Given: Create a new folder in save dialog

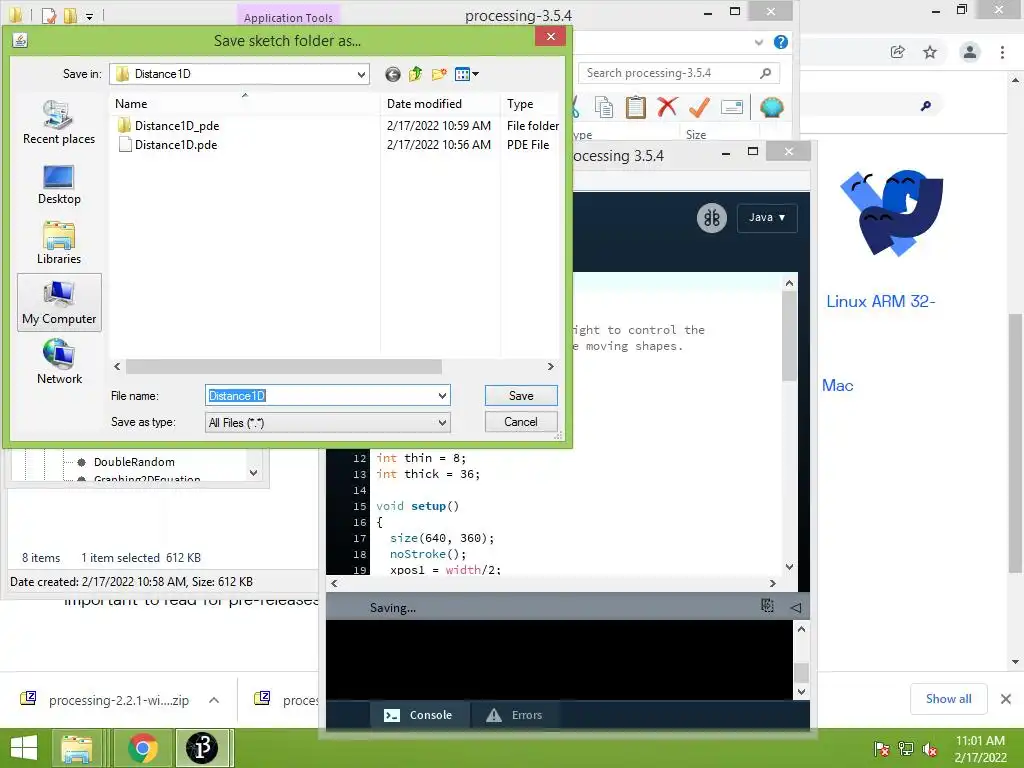Looking at the screenshot, I should 439,74.
